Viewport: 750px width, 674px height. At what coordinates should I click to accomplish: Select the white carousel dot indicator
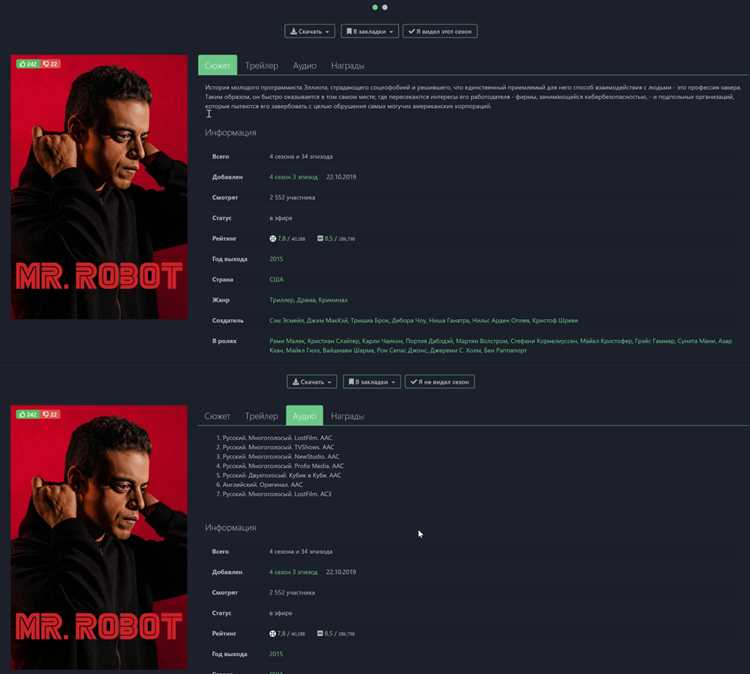point(385,7)
